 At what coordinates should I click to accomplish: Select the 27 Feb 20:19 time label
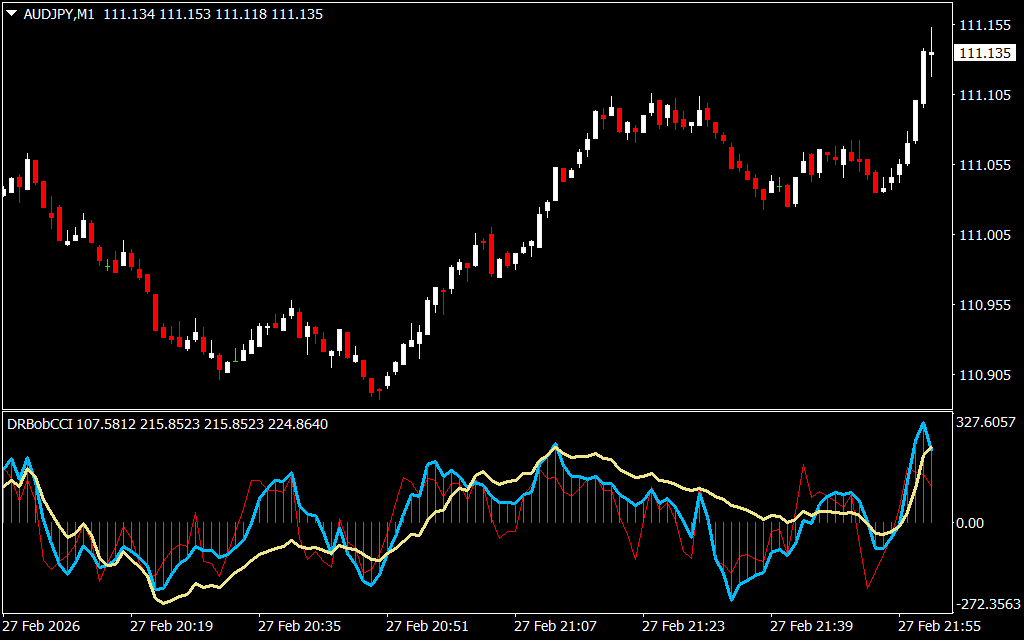coord(171,625)
